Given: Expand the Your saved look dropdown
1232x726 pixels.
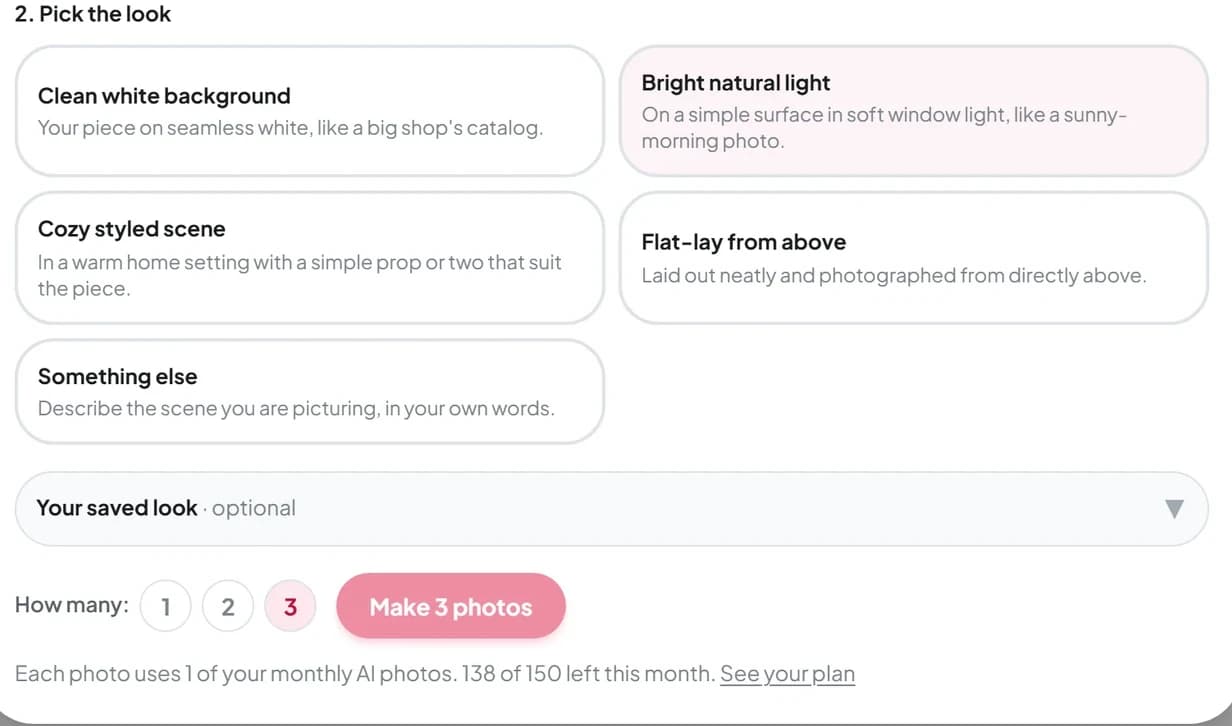Looking at the screenshot, I should pos(612,509).
